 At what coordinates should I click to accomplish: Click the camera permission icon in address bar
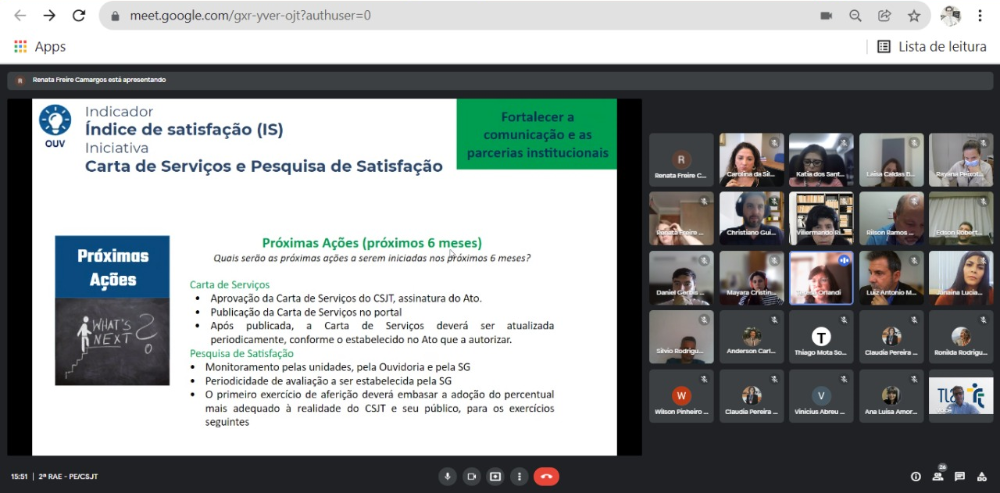point(826,16)
